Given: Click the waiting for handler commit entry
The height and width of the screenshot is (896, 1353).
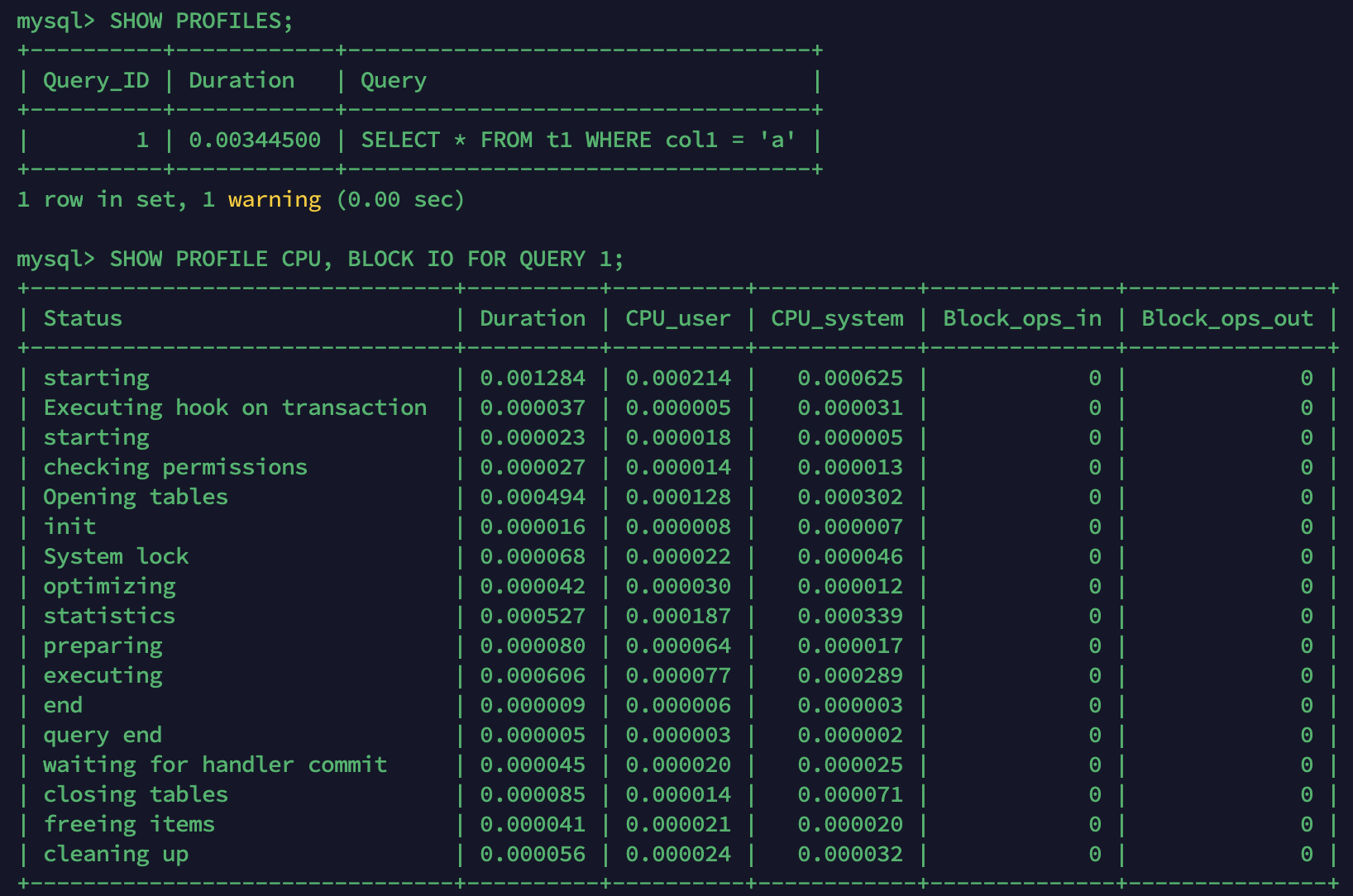Looking at the screenshot, I should (x=215, y=765).
